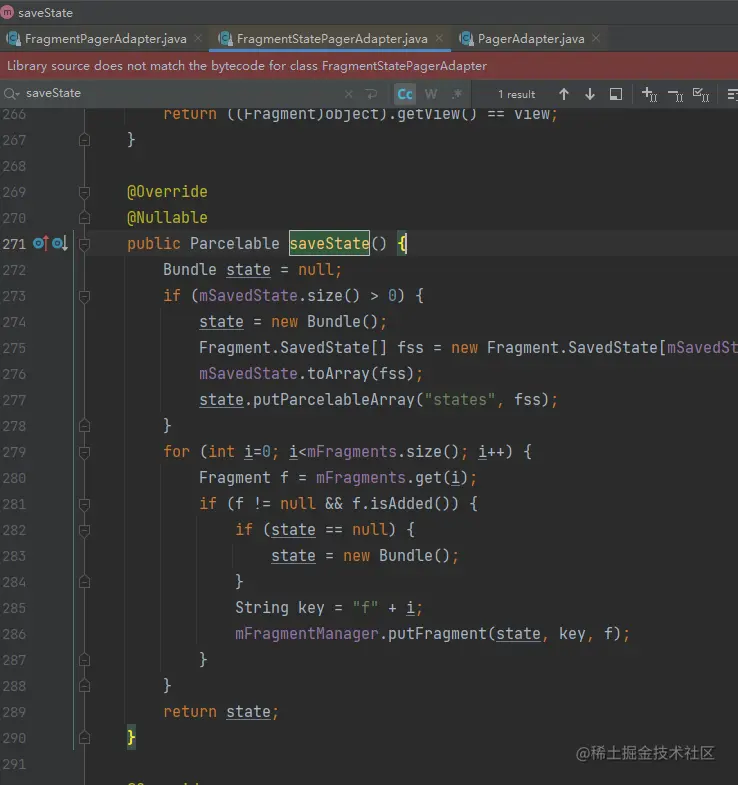Viewport: 738px width, 785px height.
Task: Close the PagerAdapter.java tab
Action: tap(596, 39)
